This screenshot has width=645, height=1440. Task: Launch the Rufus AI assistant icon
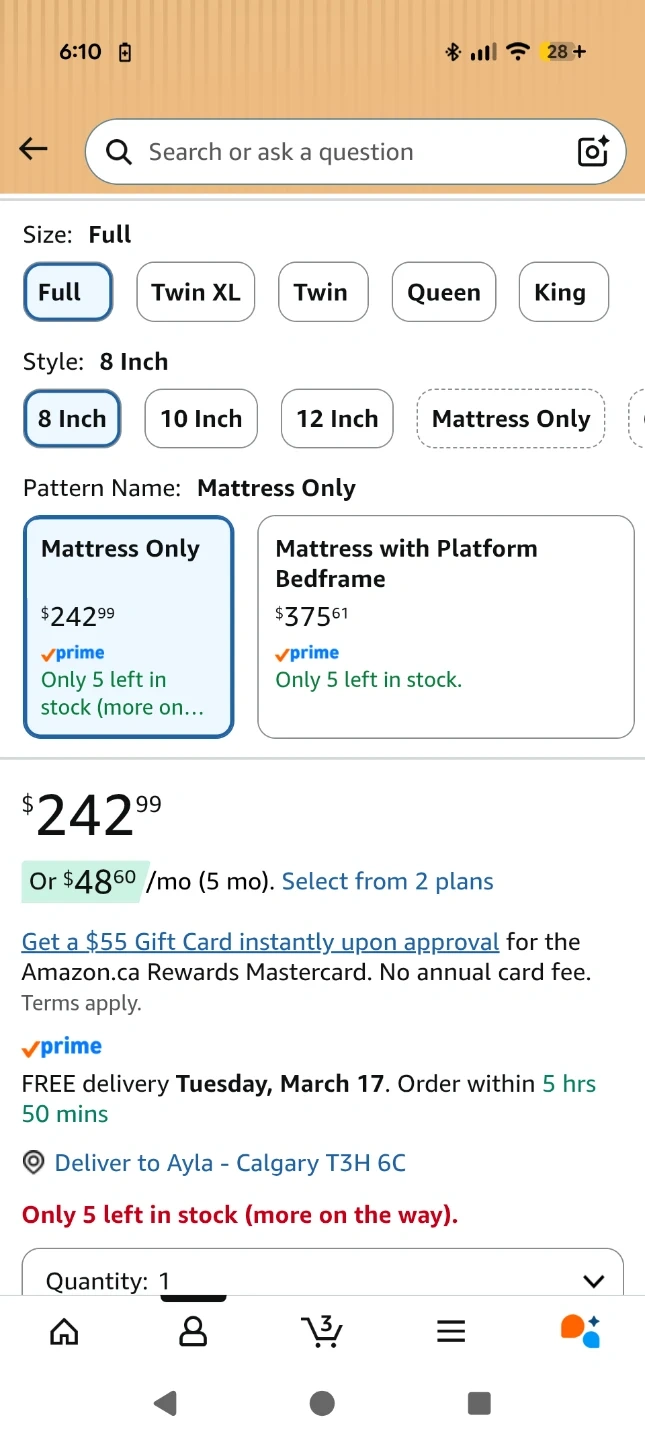coord(580,1331)
